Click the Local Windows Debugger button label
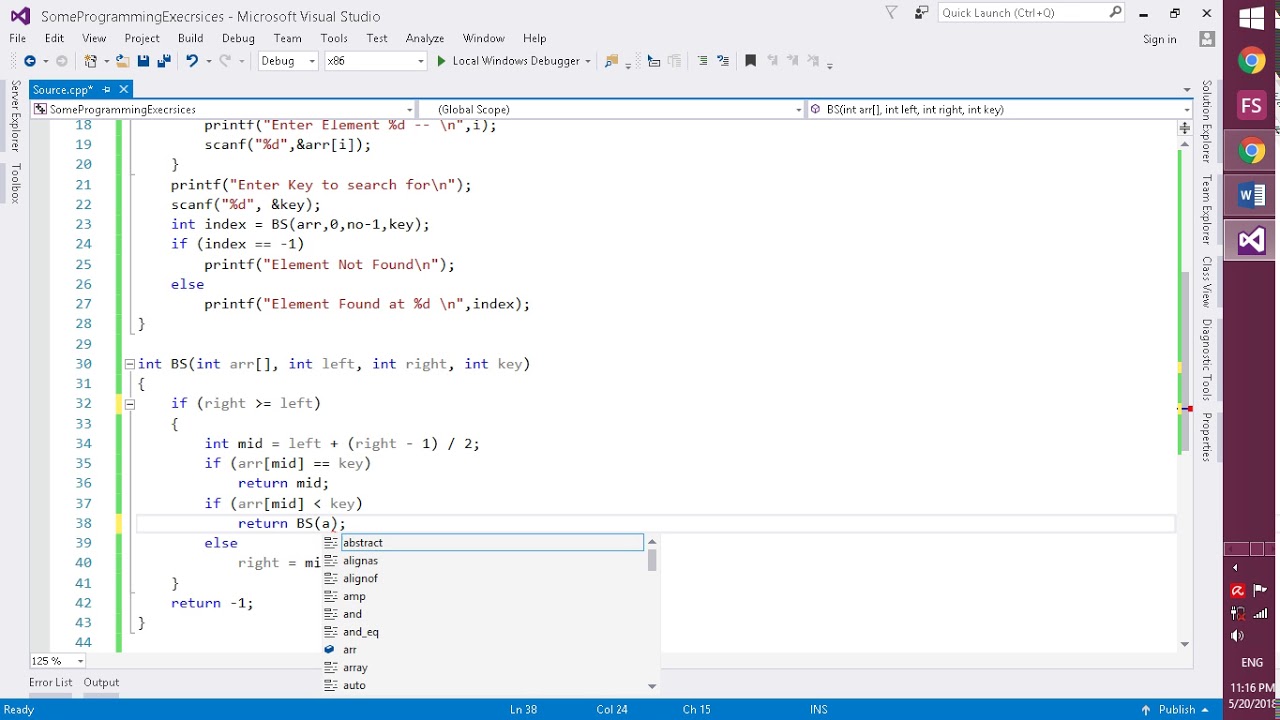This screenshot has height=720, width=1280. [x=516, y=61]
